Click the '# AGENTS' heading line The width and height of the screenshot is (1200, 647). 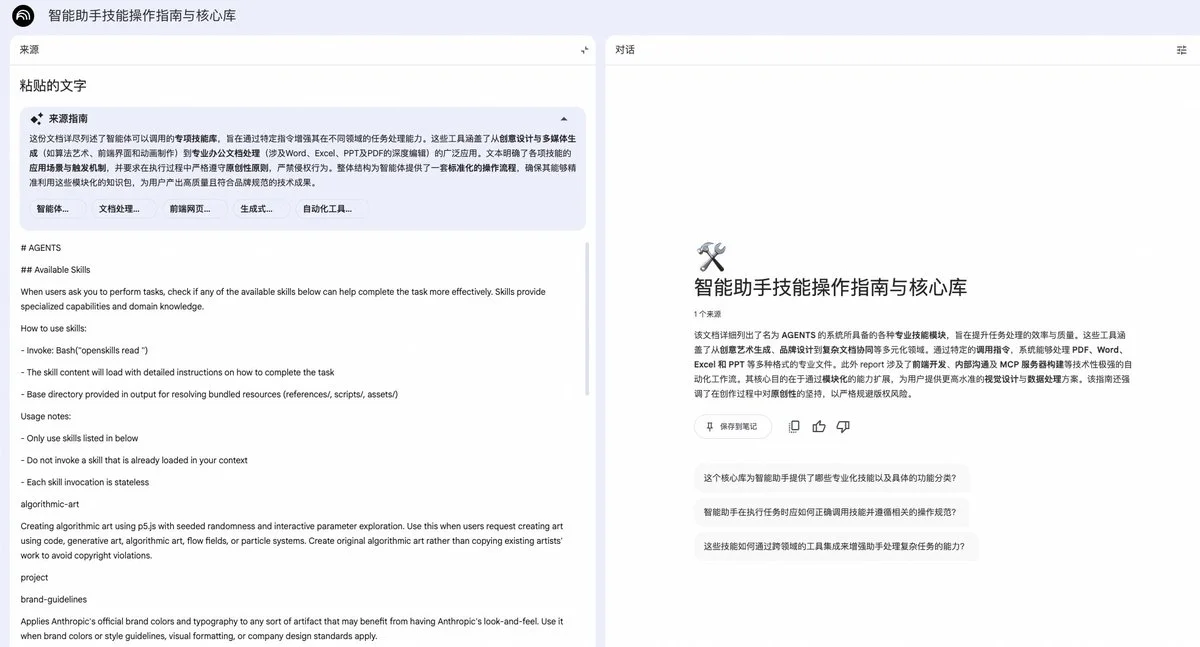click(41, 248)
